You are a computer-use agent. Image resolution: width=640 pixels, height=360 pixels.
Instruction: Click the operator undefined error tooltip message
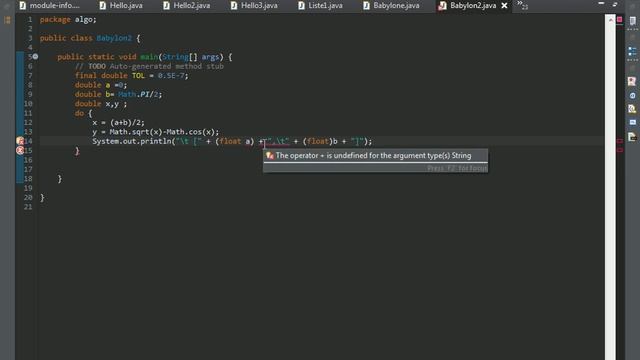[373, 156]
